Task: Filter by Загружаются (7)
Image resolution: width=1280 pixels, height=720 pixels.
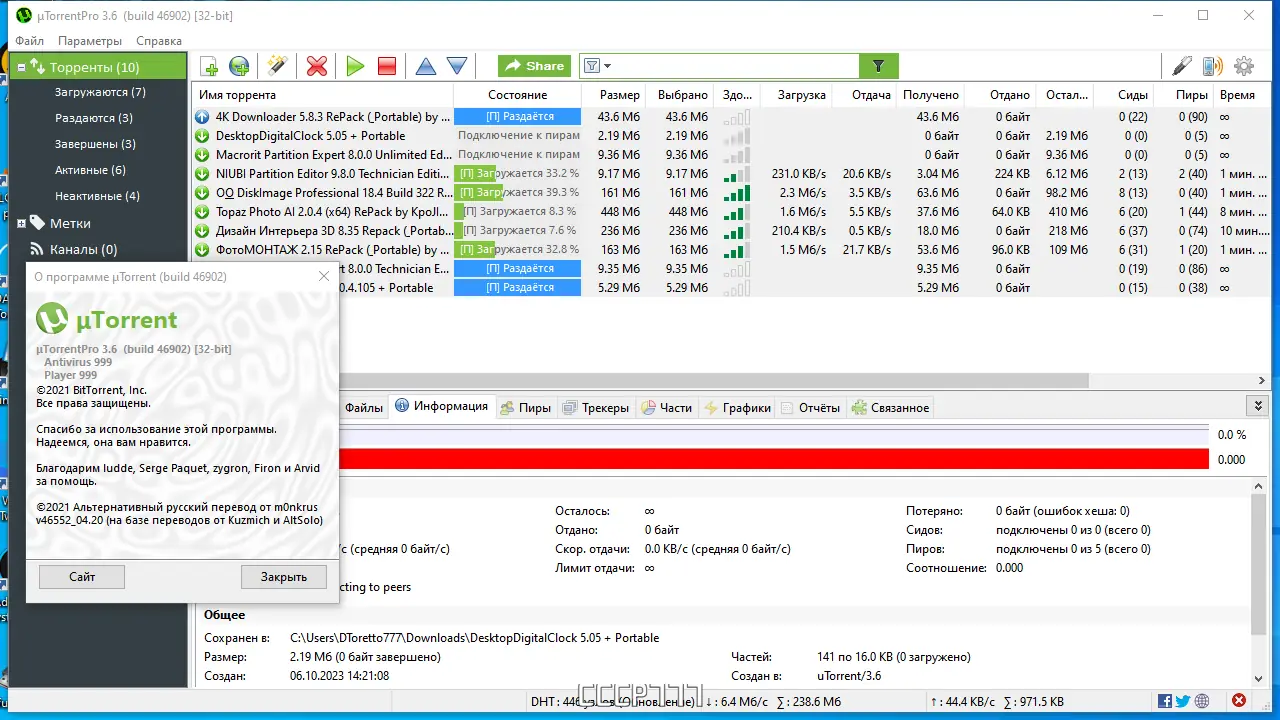Action: 100,92
